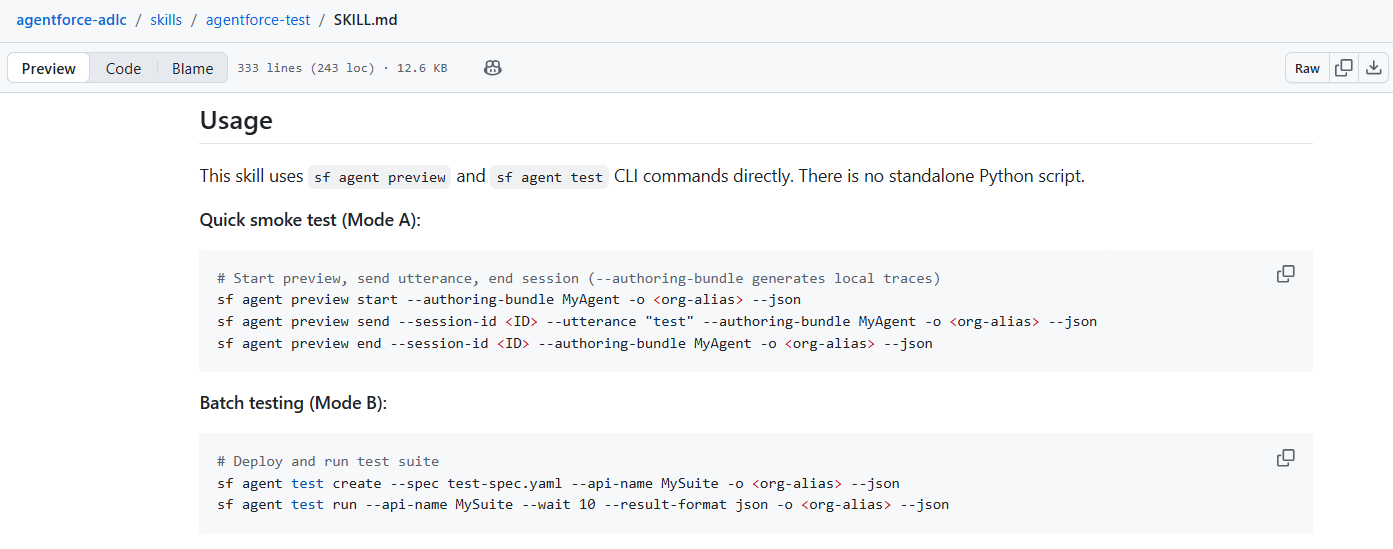This screenshot has width=1393, height=549.
Task: Switch to the Preview tab
Action: (x=49, y=68)
